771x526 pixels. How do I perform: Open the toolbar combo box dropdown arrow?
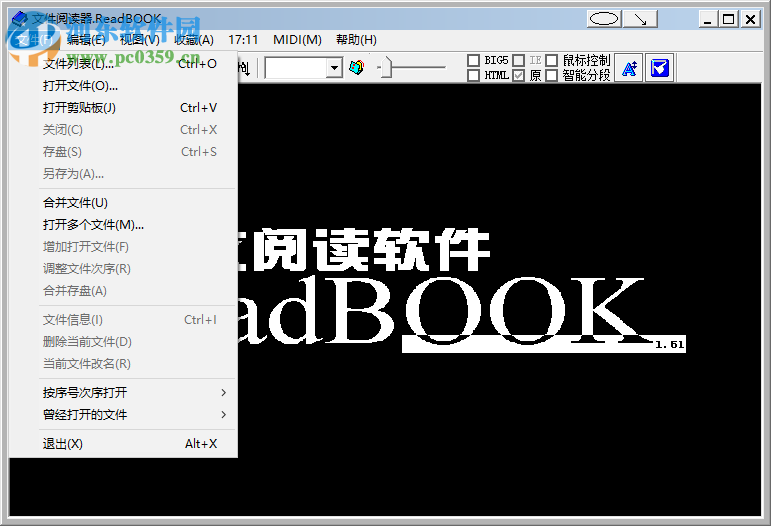point(334,68)
